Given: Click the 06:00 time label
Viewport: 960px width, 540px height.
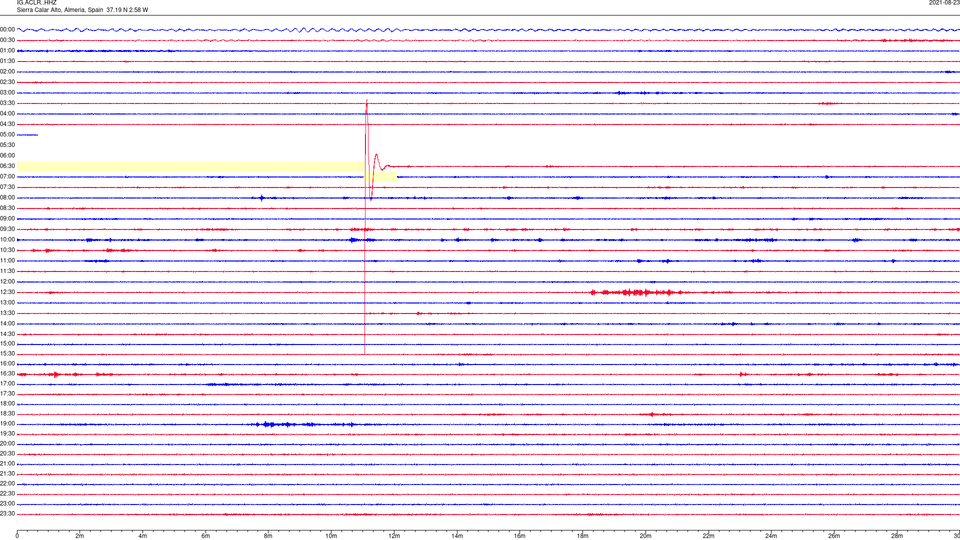Looking at the screenshot, I should tap(7, 156).
